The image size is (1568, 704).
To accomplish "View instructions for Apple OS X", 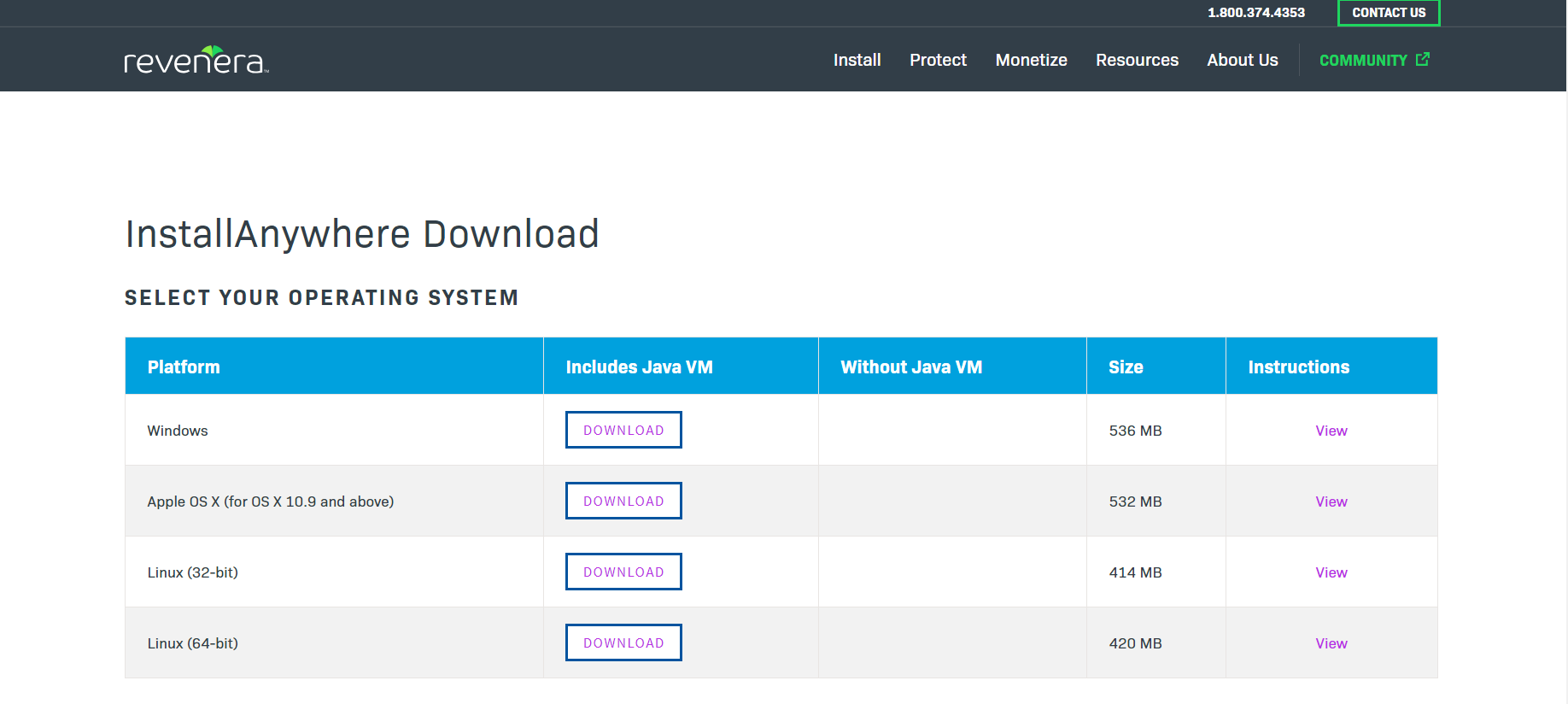I will point(1331,502).
